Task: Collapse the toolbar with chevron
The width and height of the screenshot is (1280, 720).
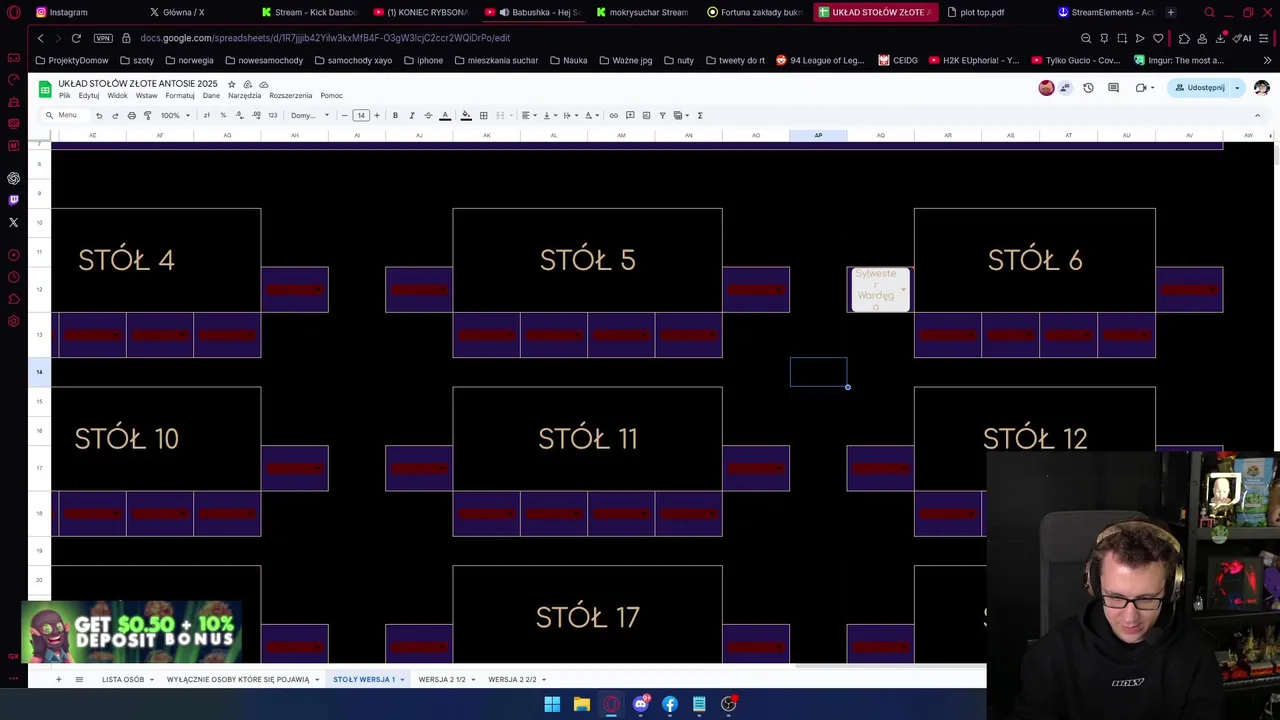Action: 1257,115
